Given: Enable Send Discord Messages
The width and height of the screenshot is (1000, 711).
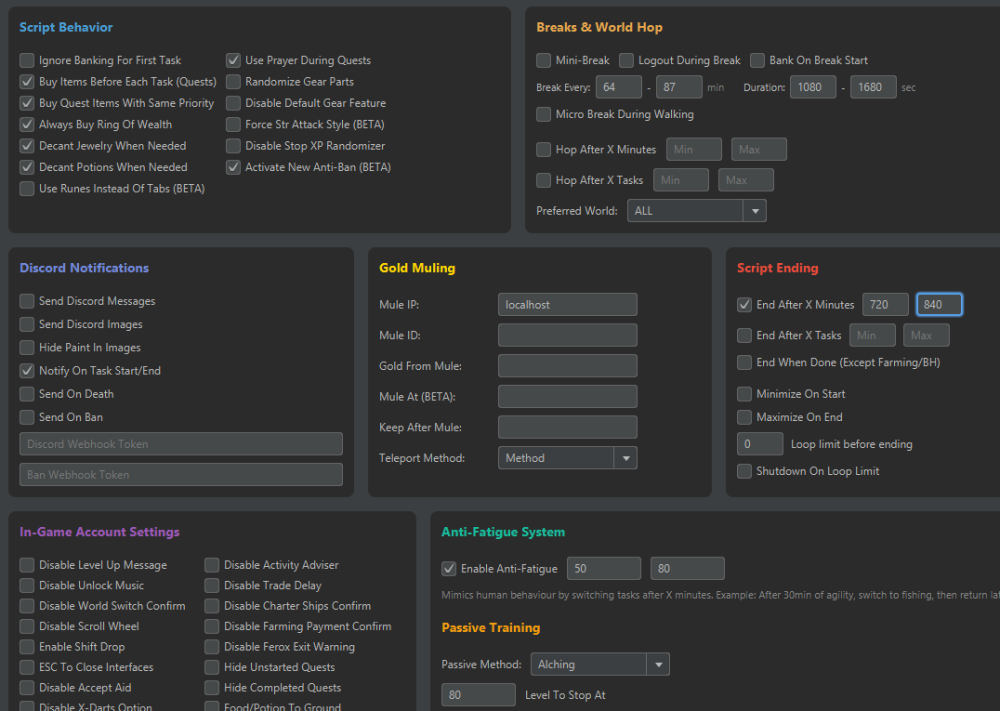Looking at the screenshot, I should point(27,301).
